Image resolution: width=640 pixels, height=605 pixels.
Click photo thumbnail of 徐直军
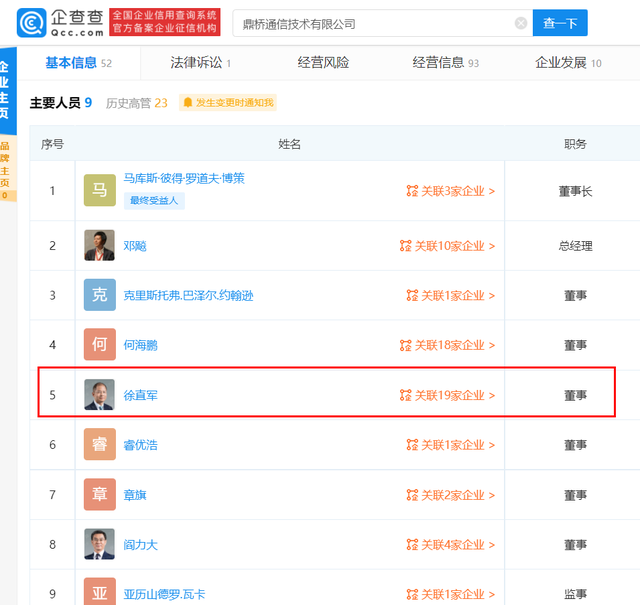(99, 395)
